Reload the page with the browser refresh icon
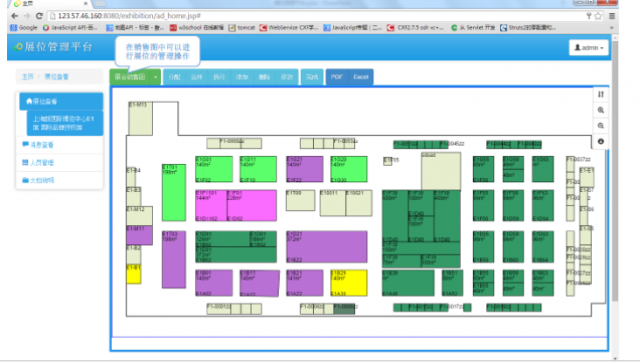Image resolution: width=640 pixels, height=362 pixels. [x=39, y=16]
